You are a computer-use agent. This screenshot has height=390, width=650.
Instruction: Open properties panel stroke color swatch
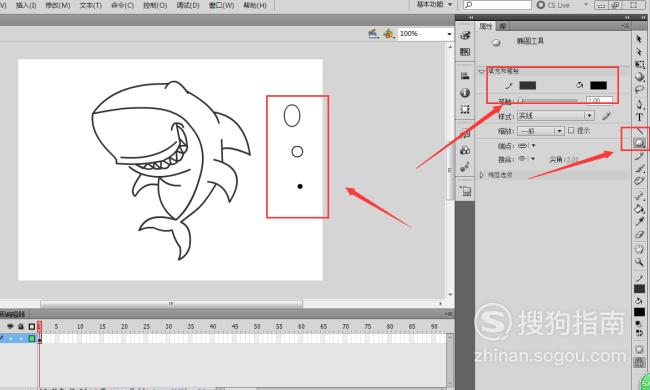(x=528, y=85)
